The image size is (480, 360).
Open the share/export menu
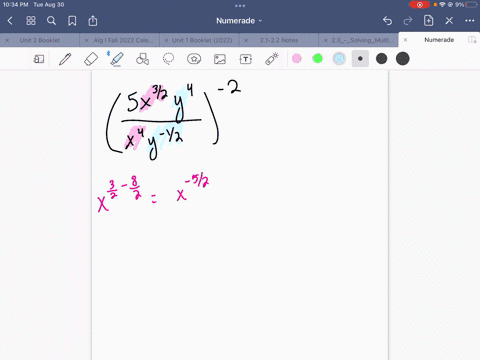93,21
